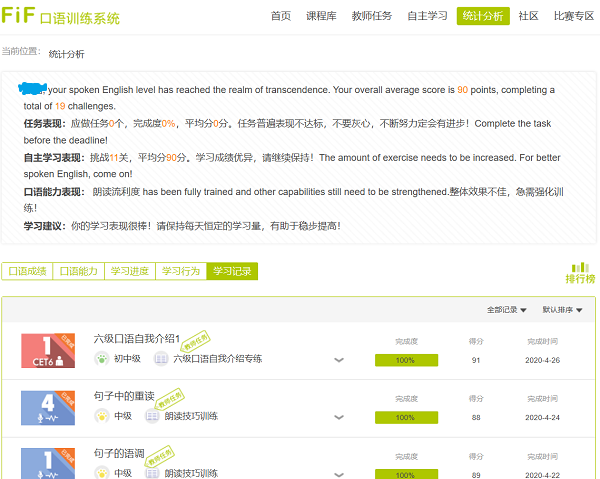Image resolution: width=600 pixels, height=479 pixels.
Task: Click the course book icon beside 六级口语自我介绍专练
Action: pyautogui.click(x=161, y=359)
